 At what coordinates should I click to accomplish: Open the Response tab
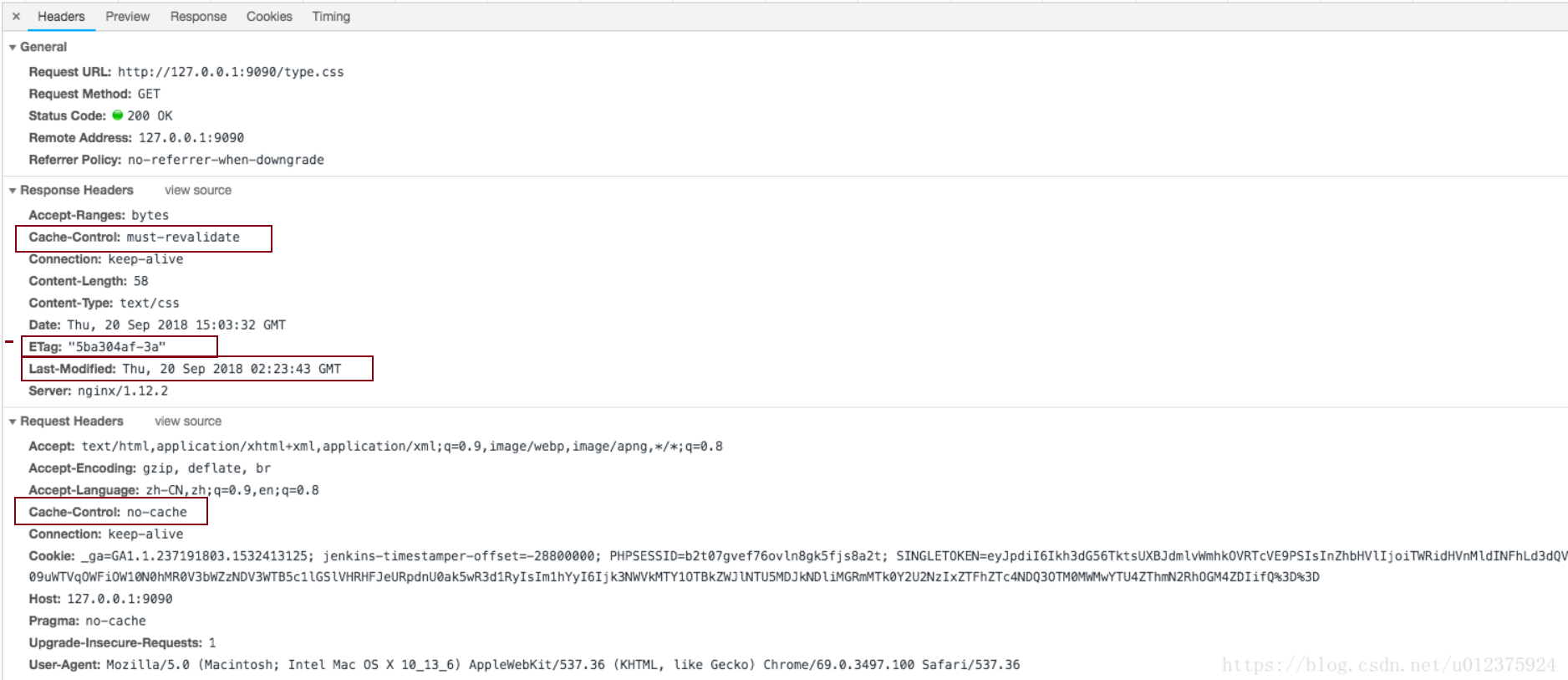[198, 17]
